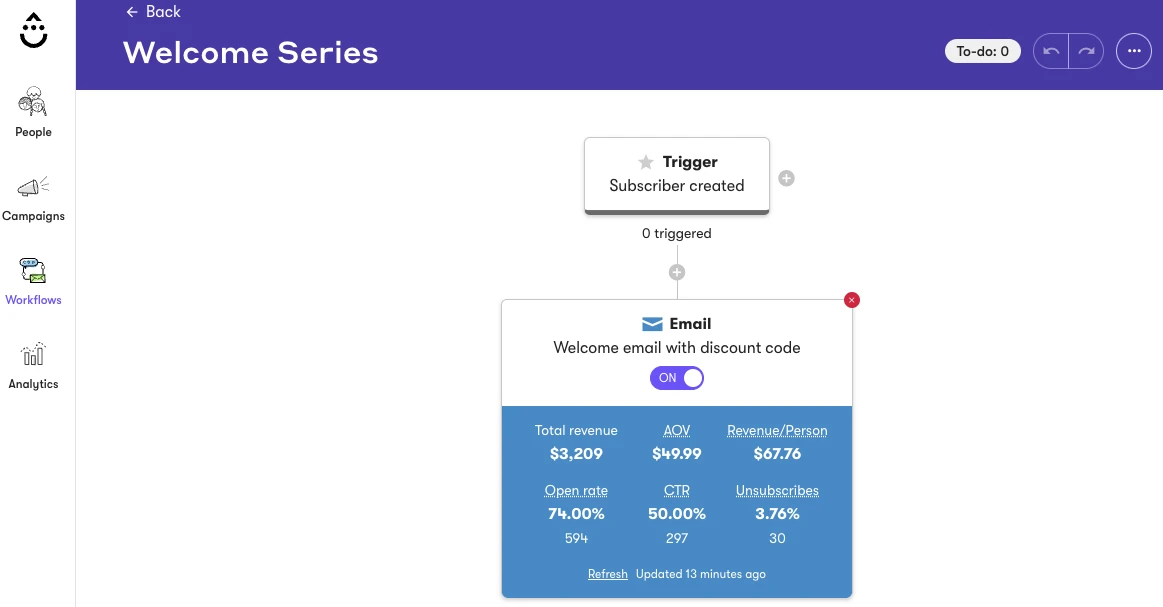The width and height of the screenshot is (1163, 607).
Task: Click the Revenue/Person metric label
Action: (777, 431)
